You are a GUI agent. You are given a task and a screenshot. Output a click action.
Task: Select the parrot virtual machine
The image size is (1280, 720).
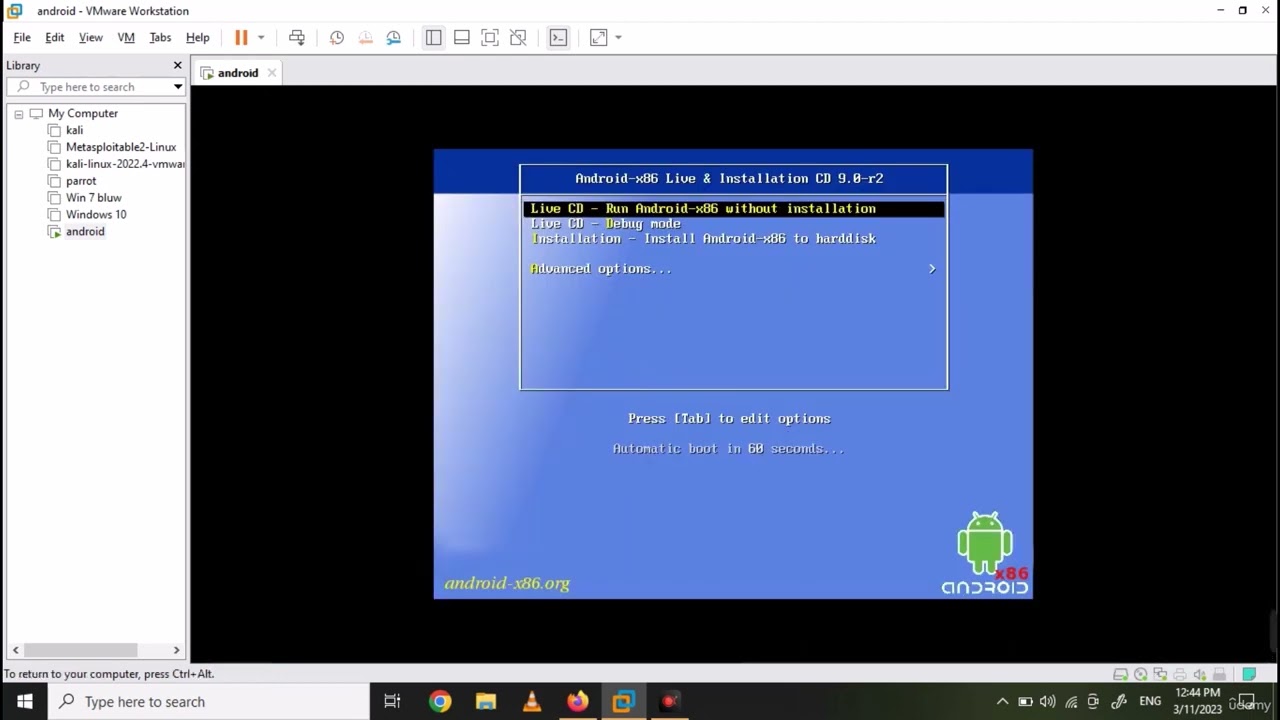81,181
